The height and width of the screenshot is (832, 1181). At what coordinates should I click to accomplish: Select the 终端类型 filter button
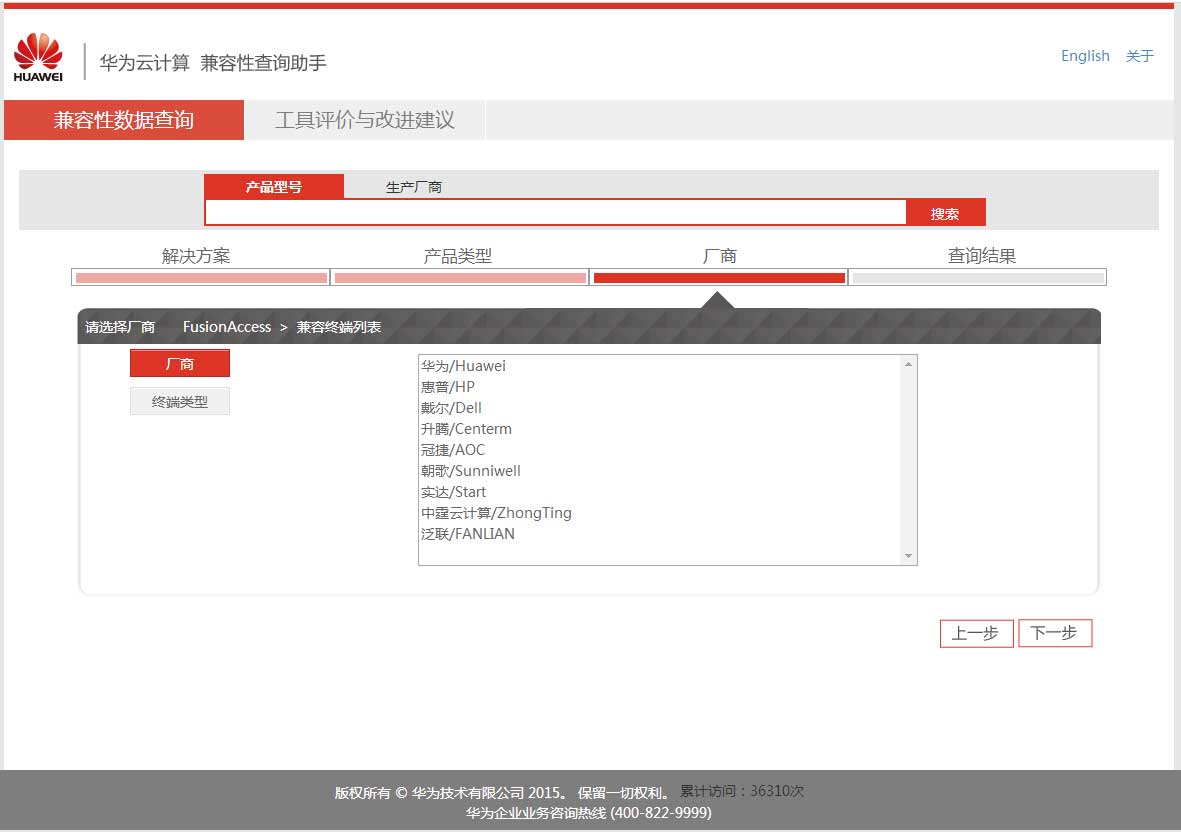(x=180, y=401)
